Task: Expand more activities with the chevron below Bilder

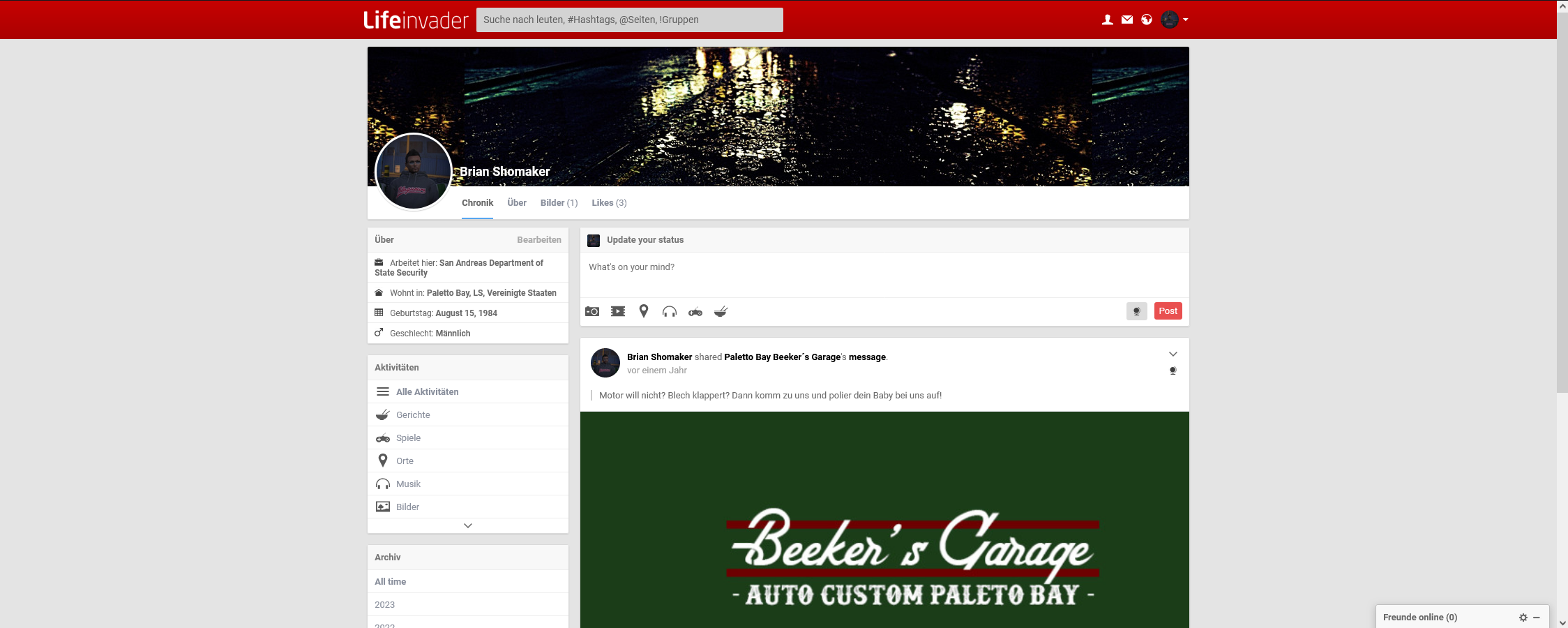Action: pyautogui.click(x=468, y=525)
